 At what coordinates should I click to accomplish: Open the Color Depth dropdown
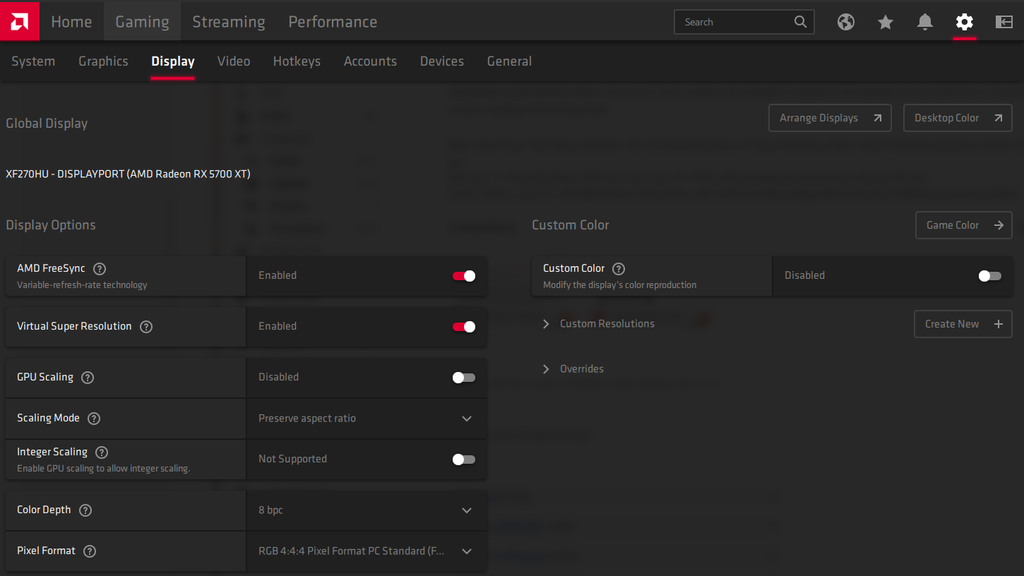coord(466,510)
